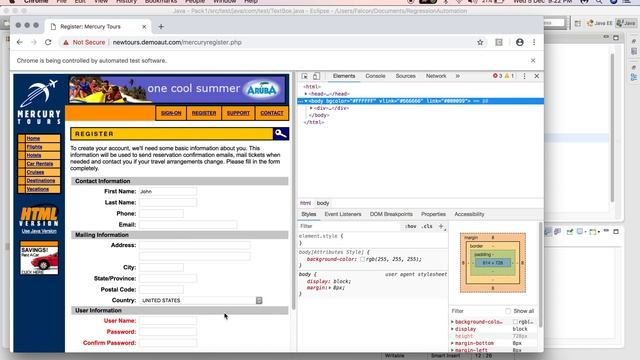Open the Bookmarks menu in macOS menu bar
640x360 pixels.
pyautogui.click(x=161, y=2)
